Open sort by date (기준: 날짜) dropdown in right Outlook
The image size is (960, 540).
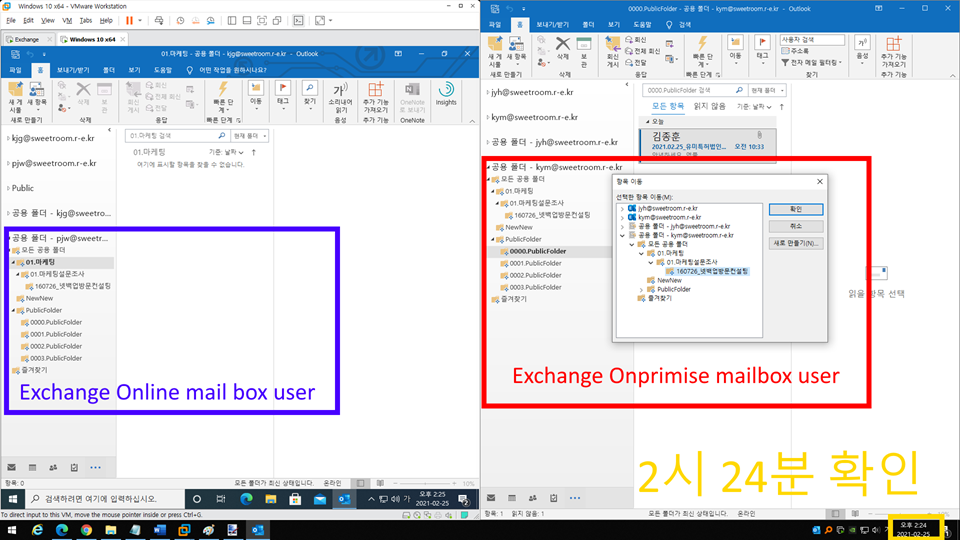tap(754, 107)
